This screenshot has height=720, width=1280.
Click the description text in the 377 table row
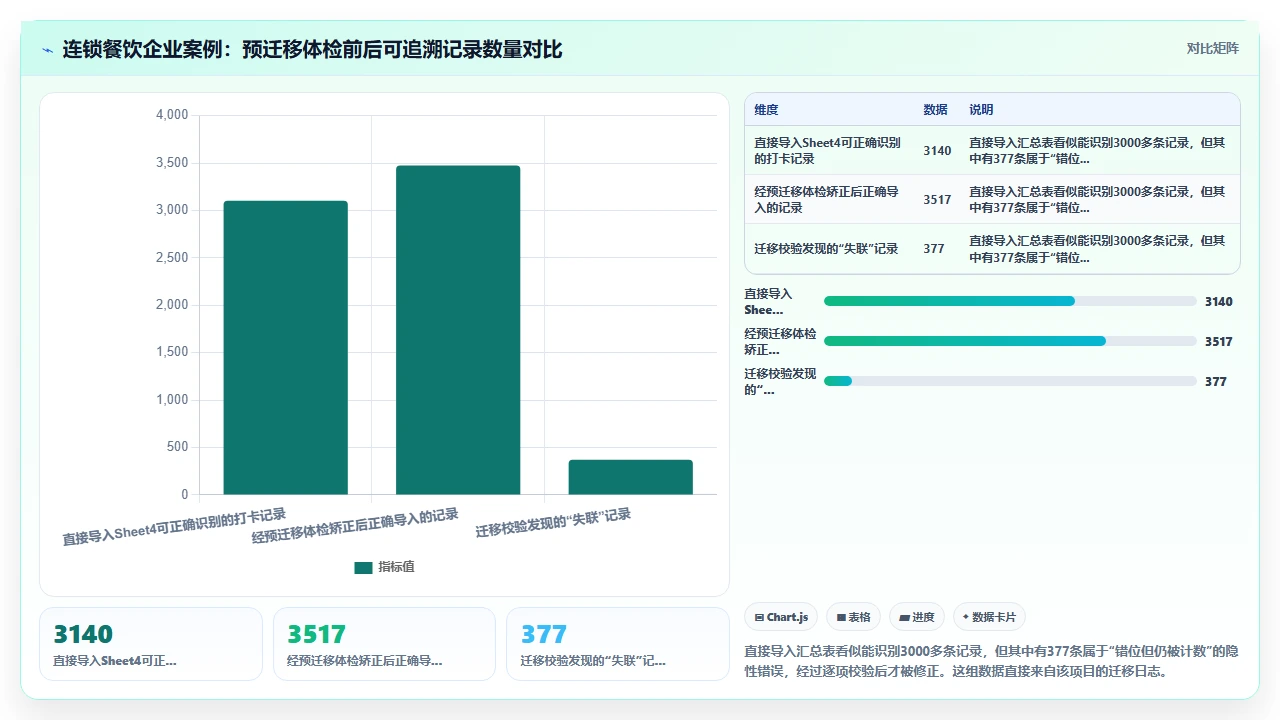click(x=1097, y=248)
